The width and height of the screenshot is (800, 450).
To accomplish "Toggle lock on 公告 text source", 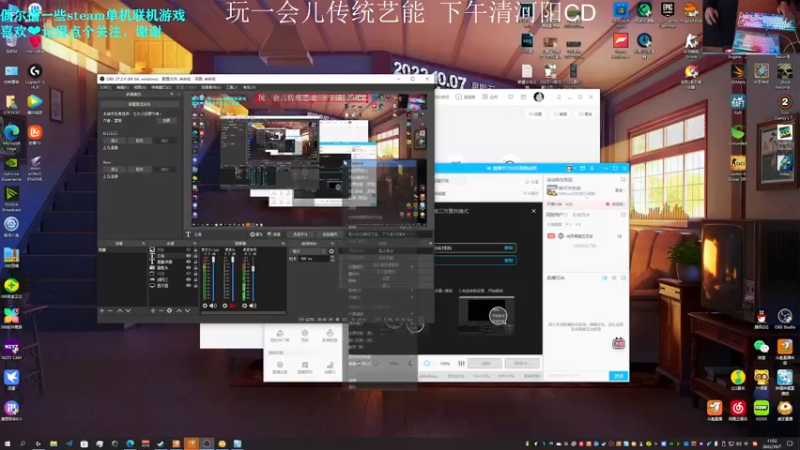I will [x=195, y=256].
